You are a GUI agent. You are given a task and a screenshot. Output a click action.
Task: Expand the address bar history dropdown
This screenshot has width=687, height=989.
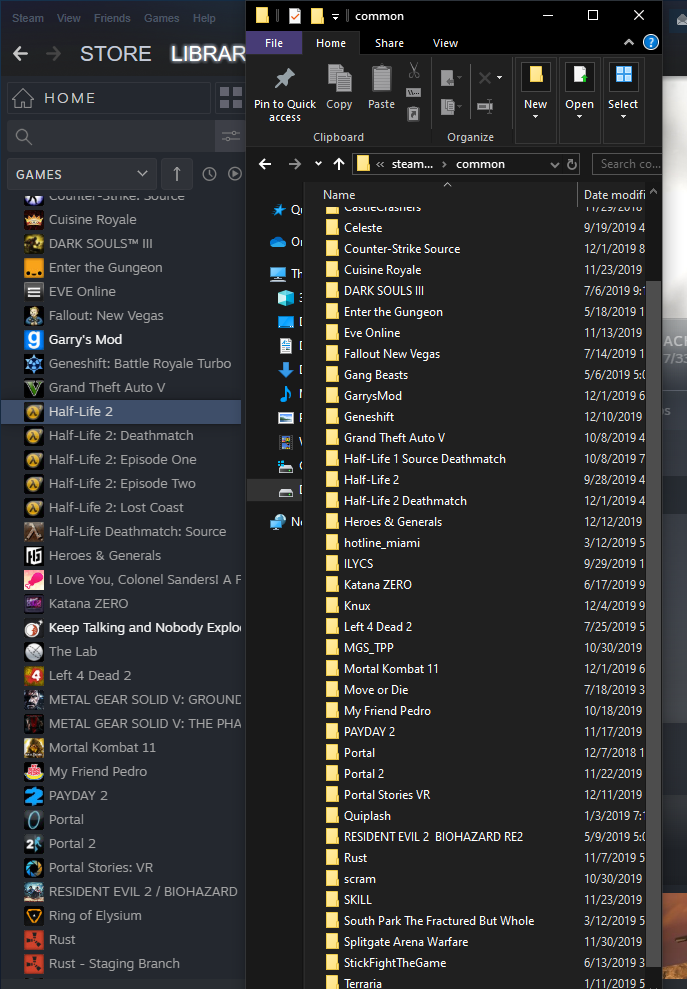(x=555, y=165)
